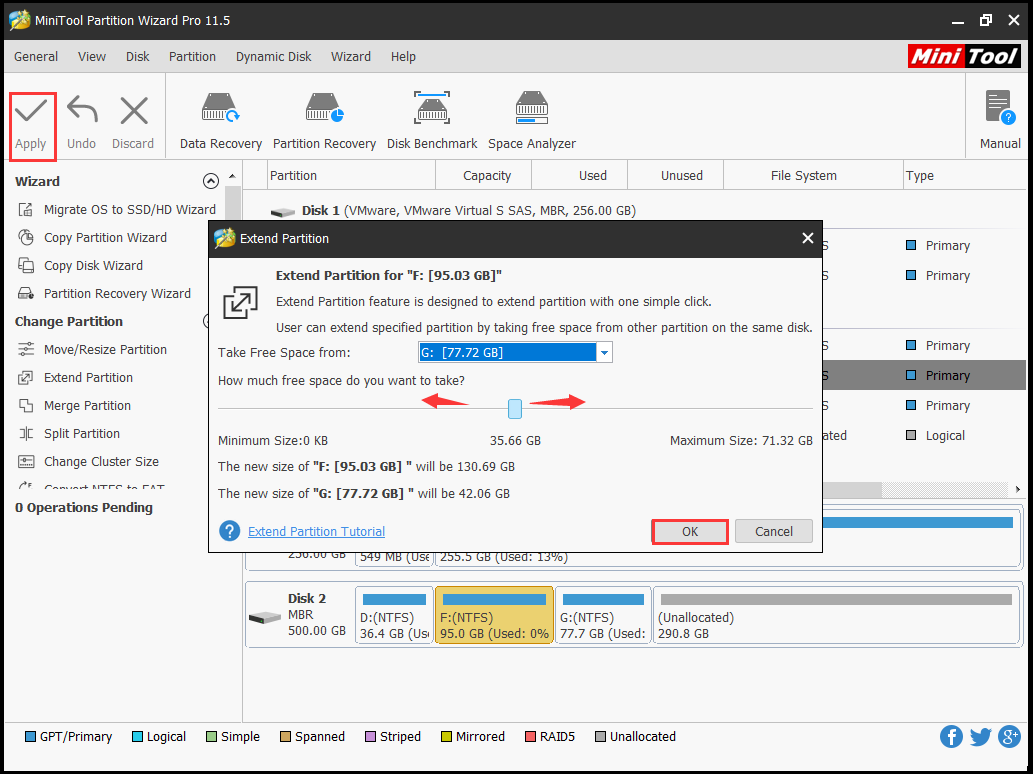Open the General menu
Screen dimensions: 1033x774
click(36, 57)
